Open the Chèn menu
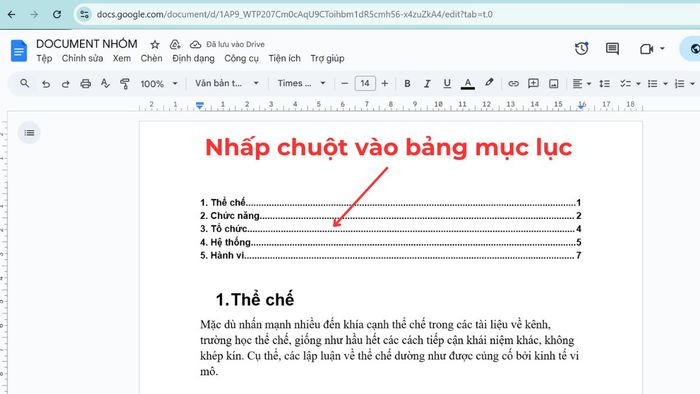The image size is (700, 394). point(151,58)
